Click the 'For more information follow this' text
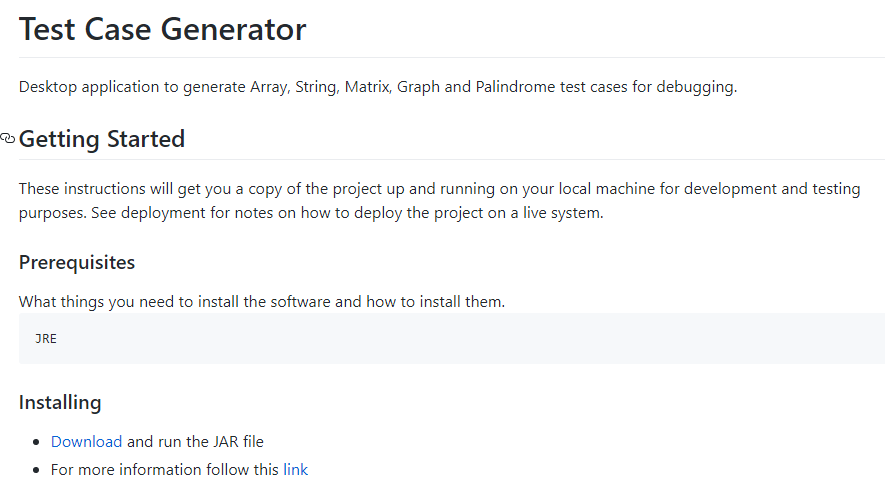 pos(165,469)
